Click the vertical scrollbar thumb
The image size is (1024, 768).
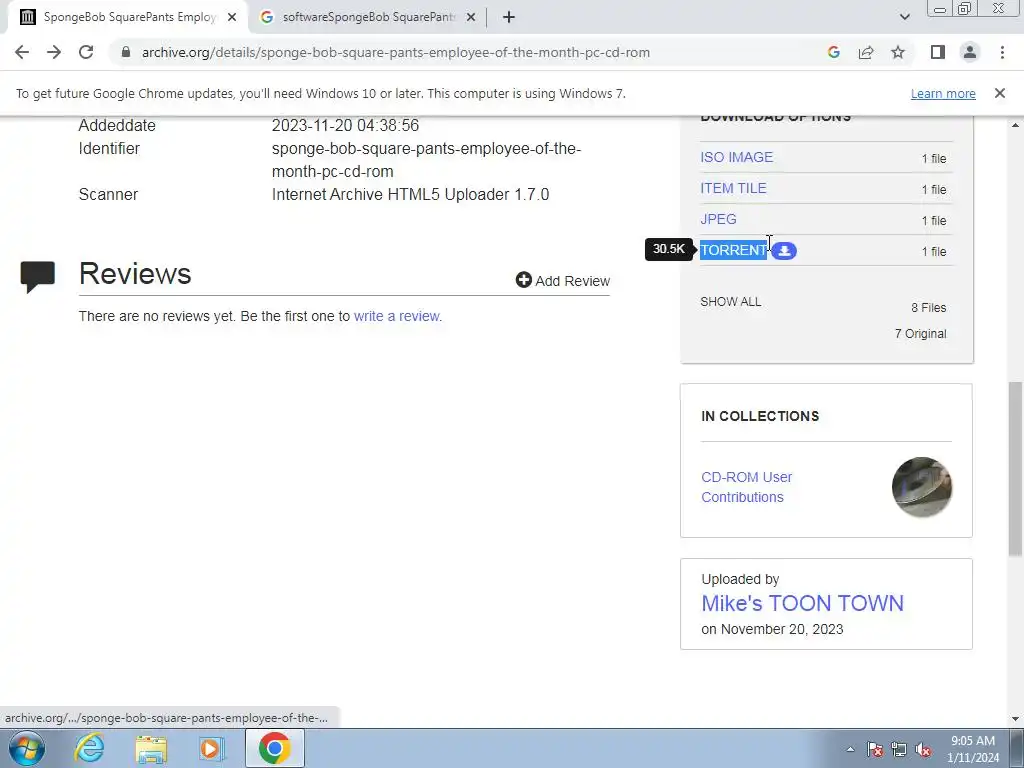pos(1016,469)
